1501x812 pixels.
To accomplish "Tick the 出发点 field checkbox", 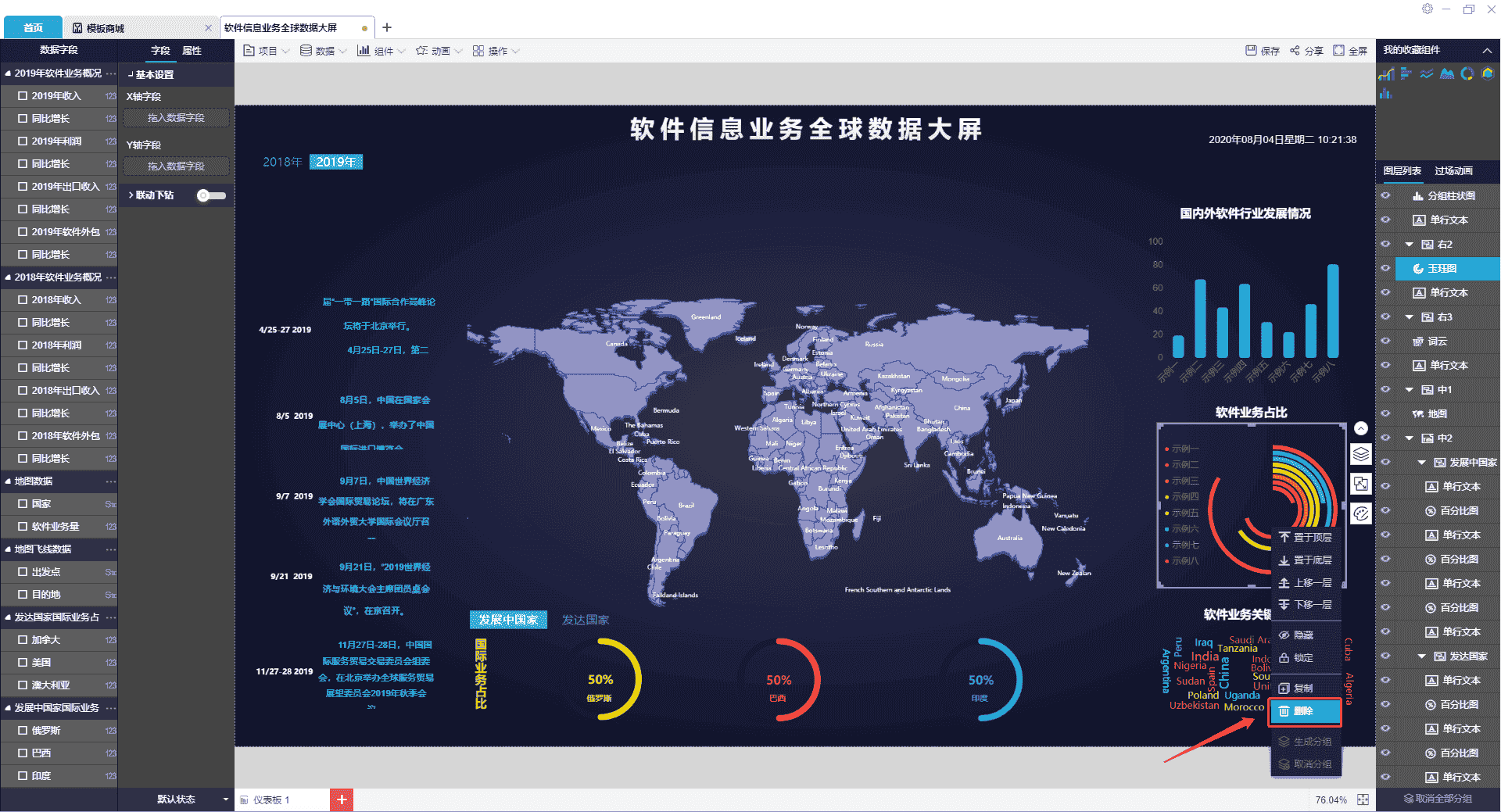I will (23, 572).
